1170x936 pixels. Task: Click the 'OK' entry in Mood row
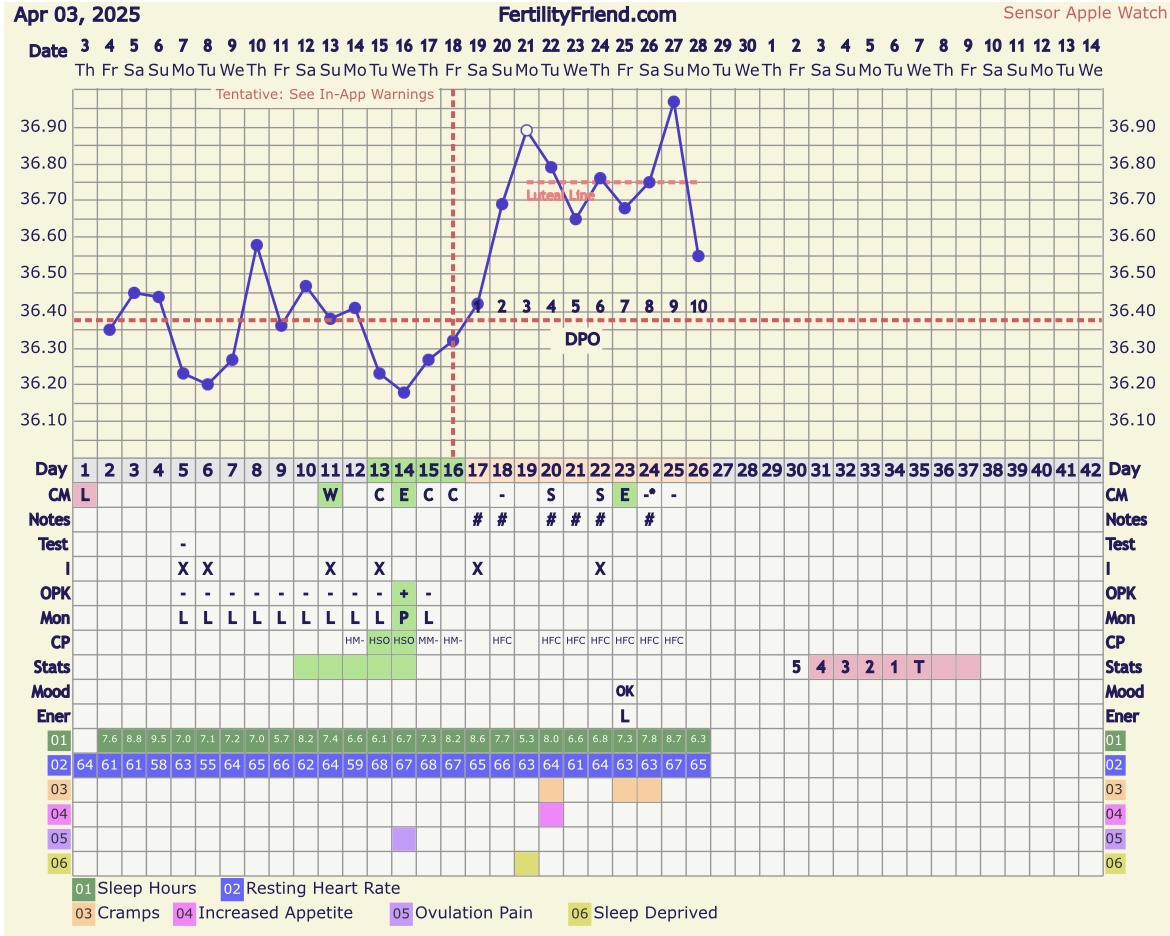625,691
